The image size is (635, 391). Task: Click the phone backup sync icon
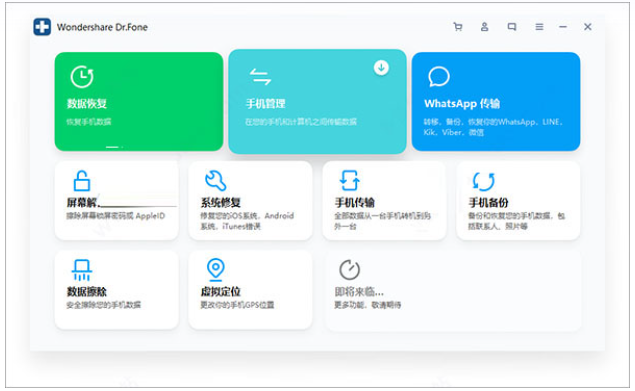click(484, 181)
